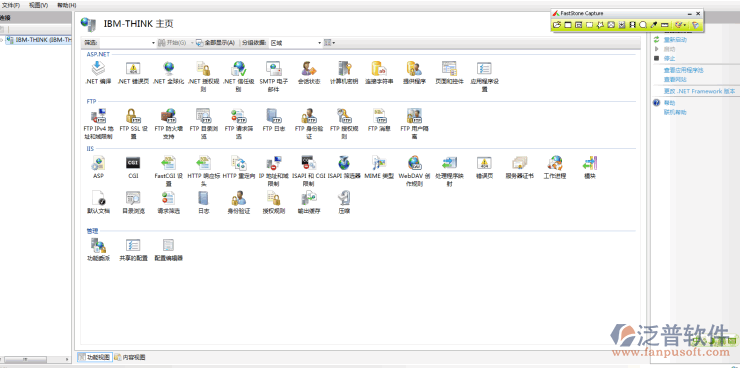Open the SMTP 电子邮件 icon
Viewport: 740px width, 368px height.
[274, 76]
